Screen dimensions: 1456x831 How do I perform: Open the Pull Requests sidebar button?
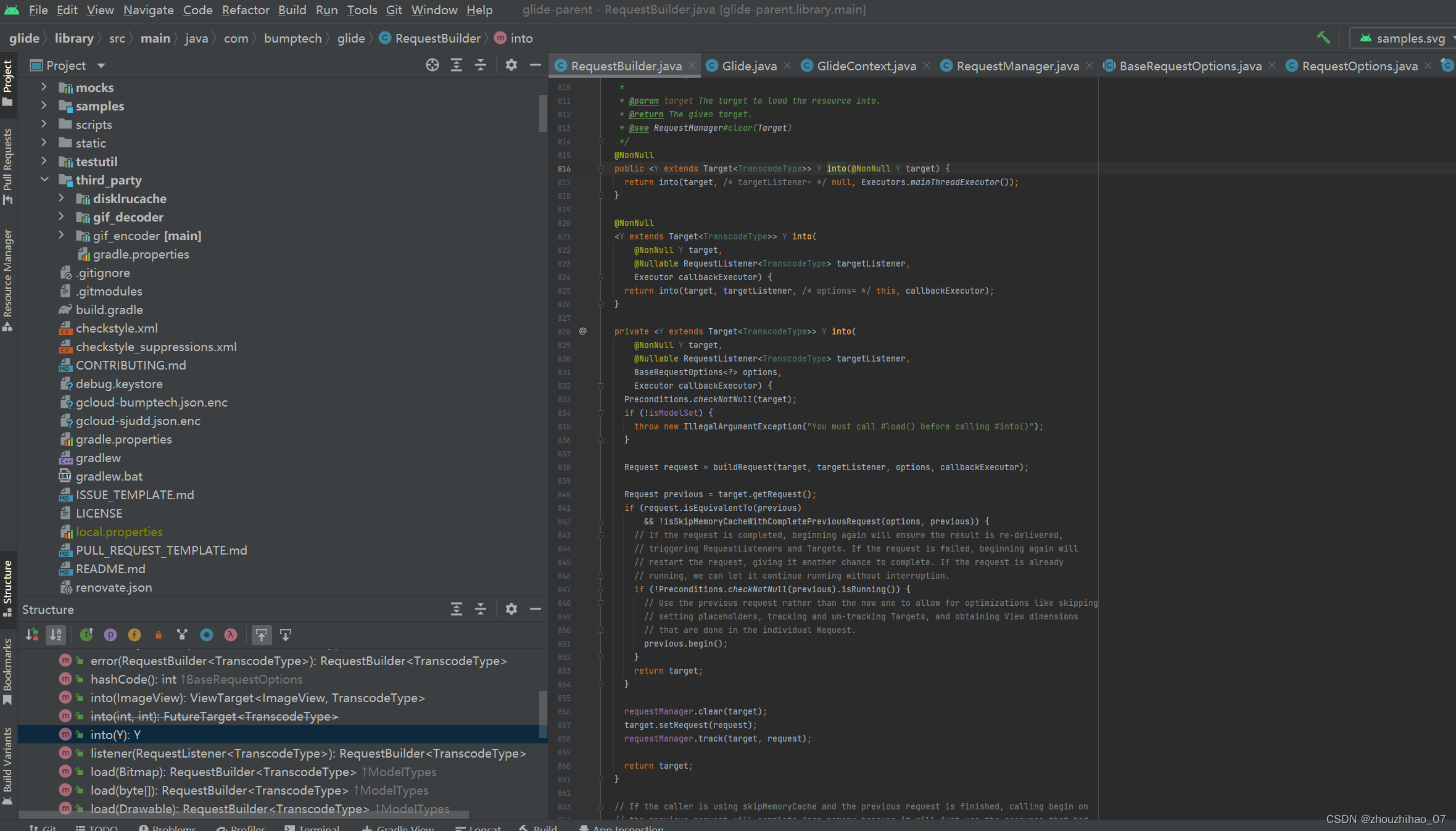click(8, 167)
